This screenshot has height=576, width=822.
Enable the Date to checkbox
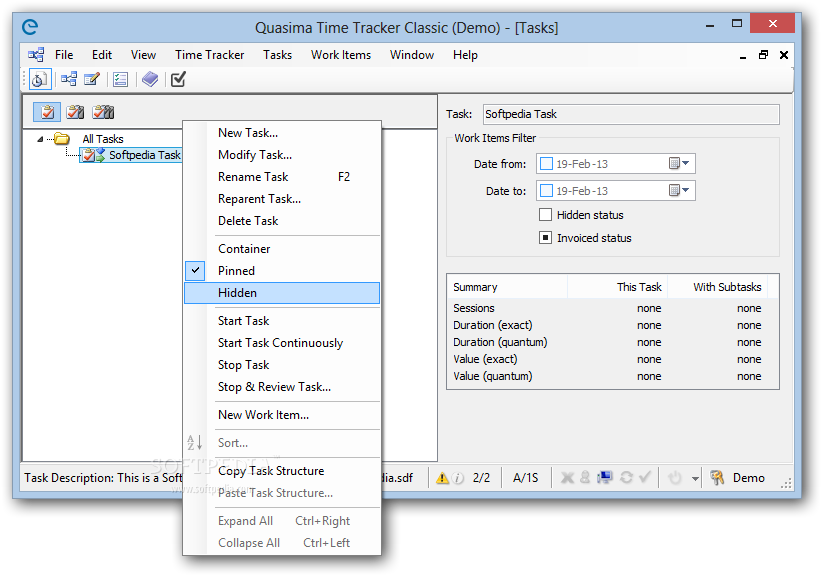546,190
